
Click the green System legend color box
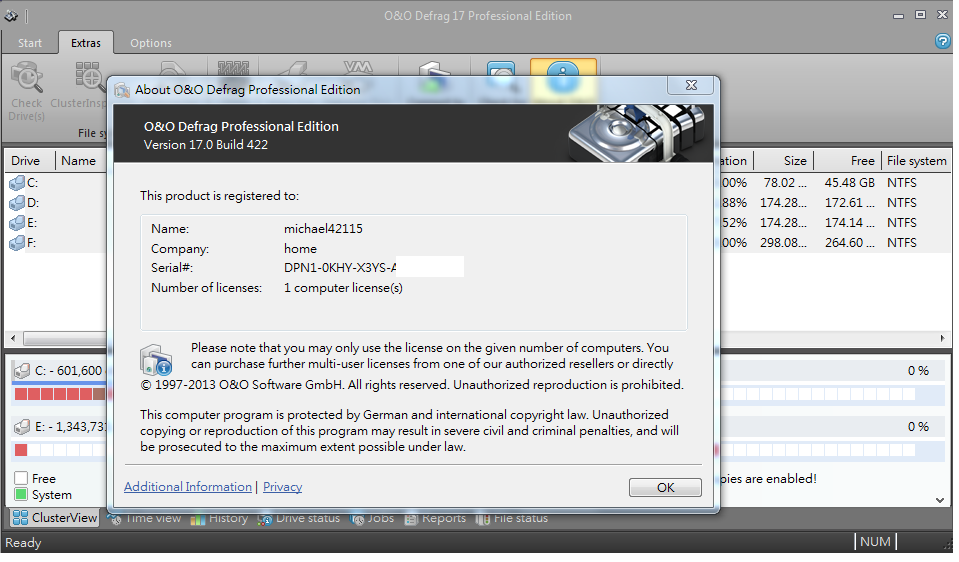(21, 494)
